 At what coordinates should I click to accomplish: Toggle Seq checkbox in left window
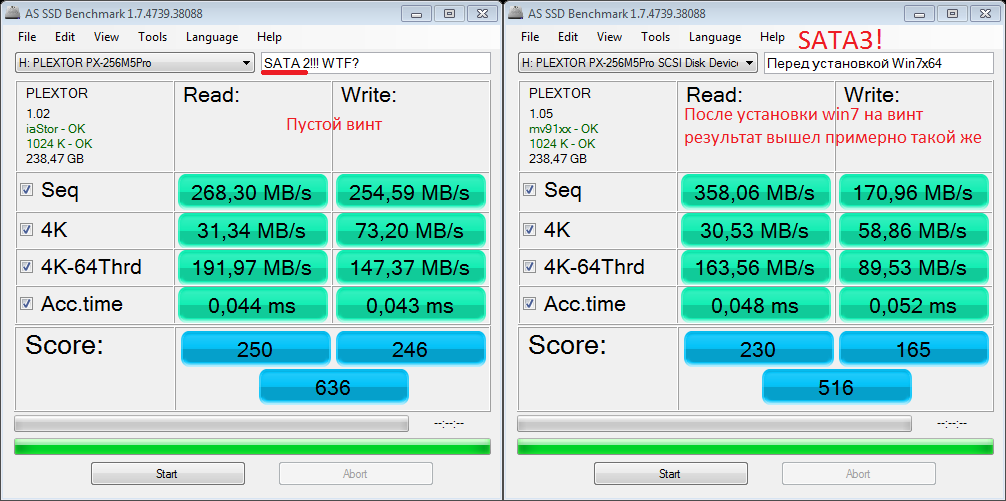(x=26, y=190)
